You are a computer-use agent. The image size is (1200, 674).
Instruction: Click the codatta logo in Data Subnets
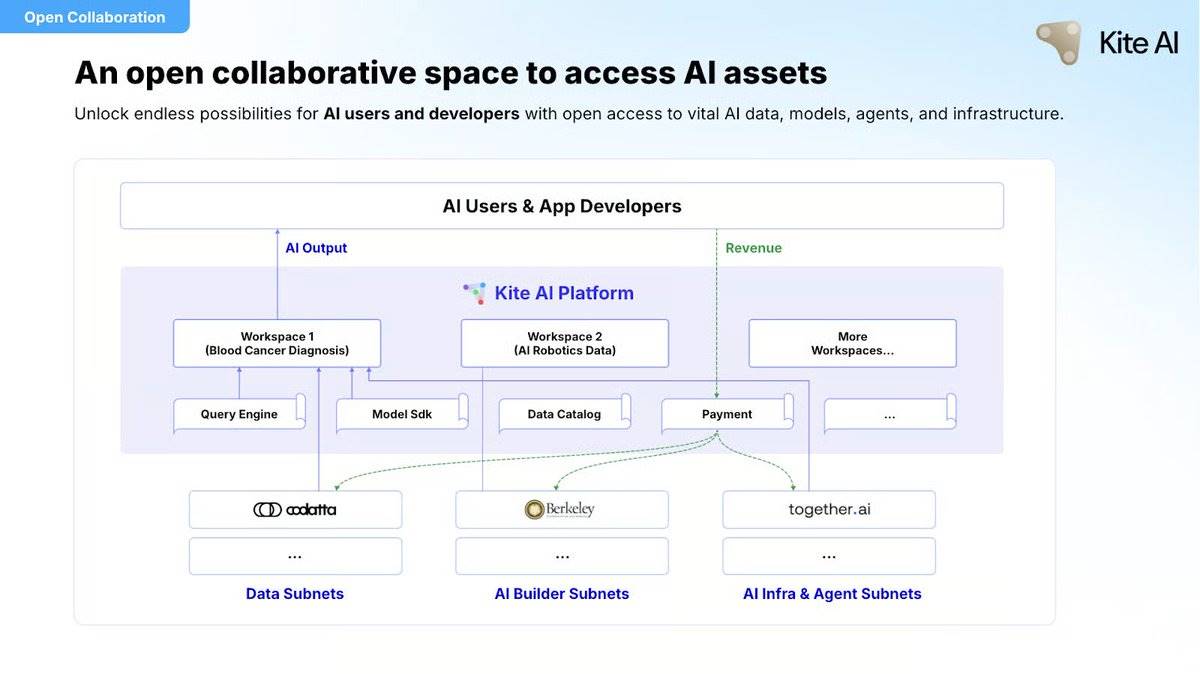pyautogui.click(x=295, y=509)
